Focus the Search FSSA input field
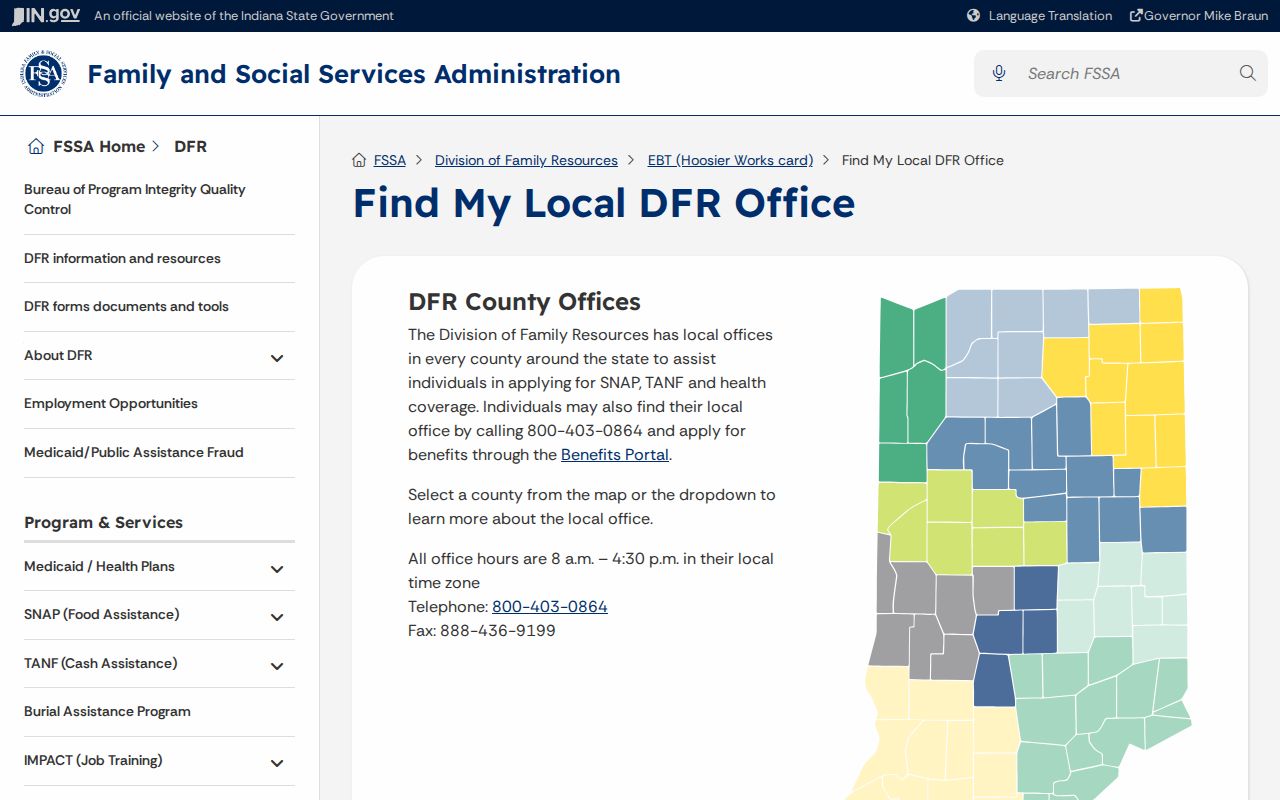Viewport: 1280px width, 800px height. (1122, 73)
